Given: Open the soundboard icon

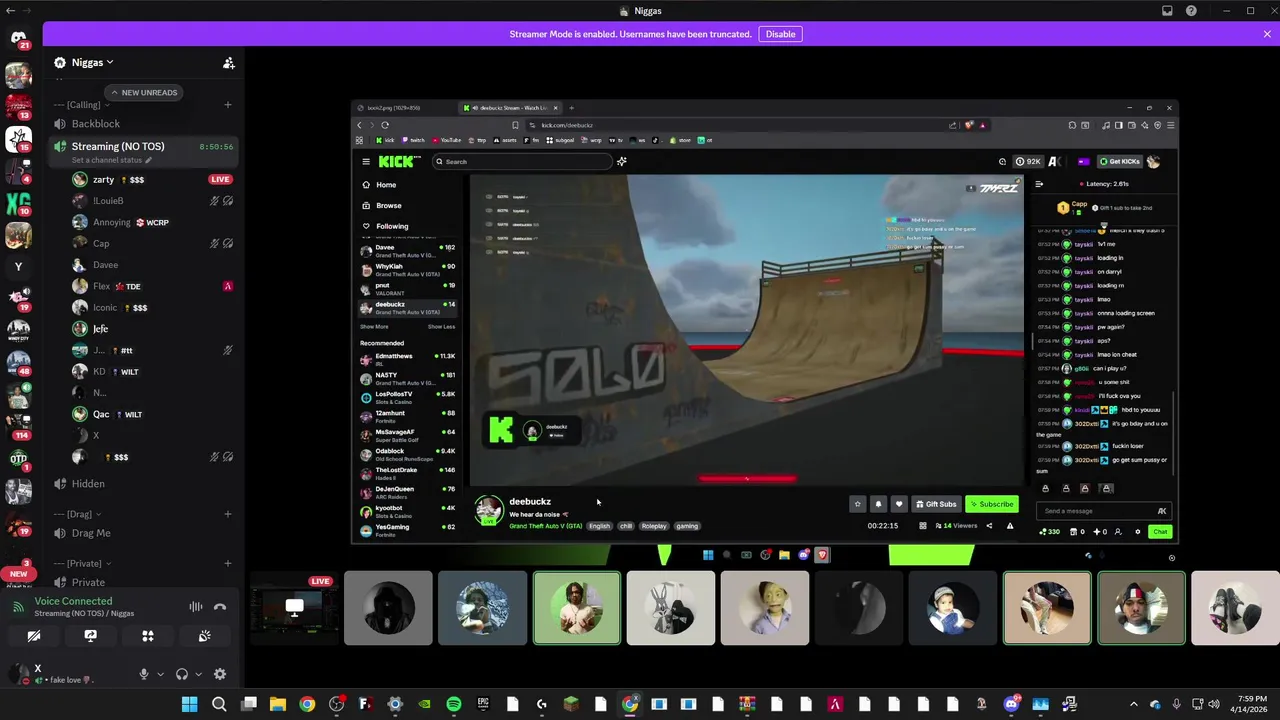Looking at the screenshot, I should pyautogui.click(x=205, y=636).
